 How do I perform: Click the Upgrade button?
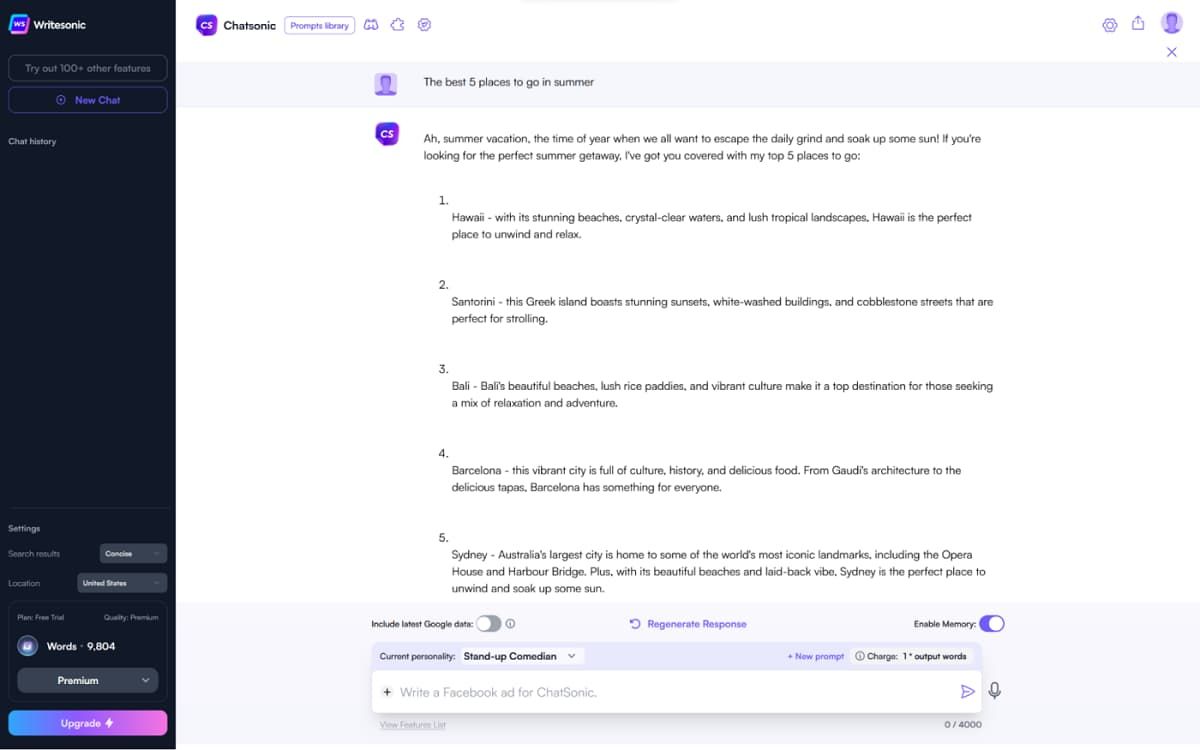87,722
